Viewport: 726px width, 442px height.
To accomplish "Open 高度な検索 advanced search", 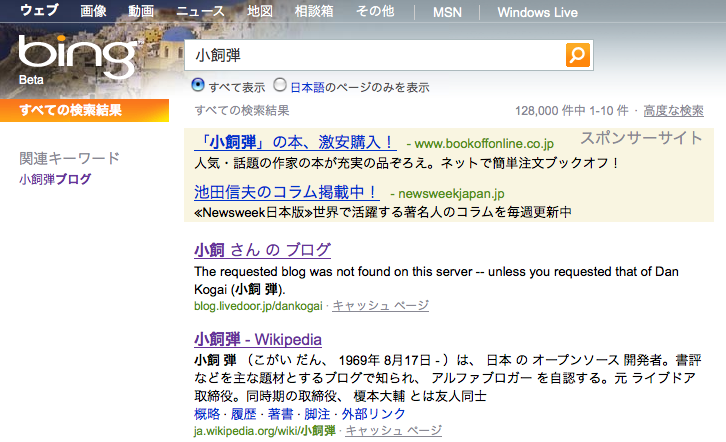I will click(673, 111).
